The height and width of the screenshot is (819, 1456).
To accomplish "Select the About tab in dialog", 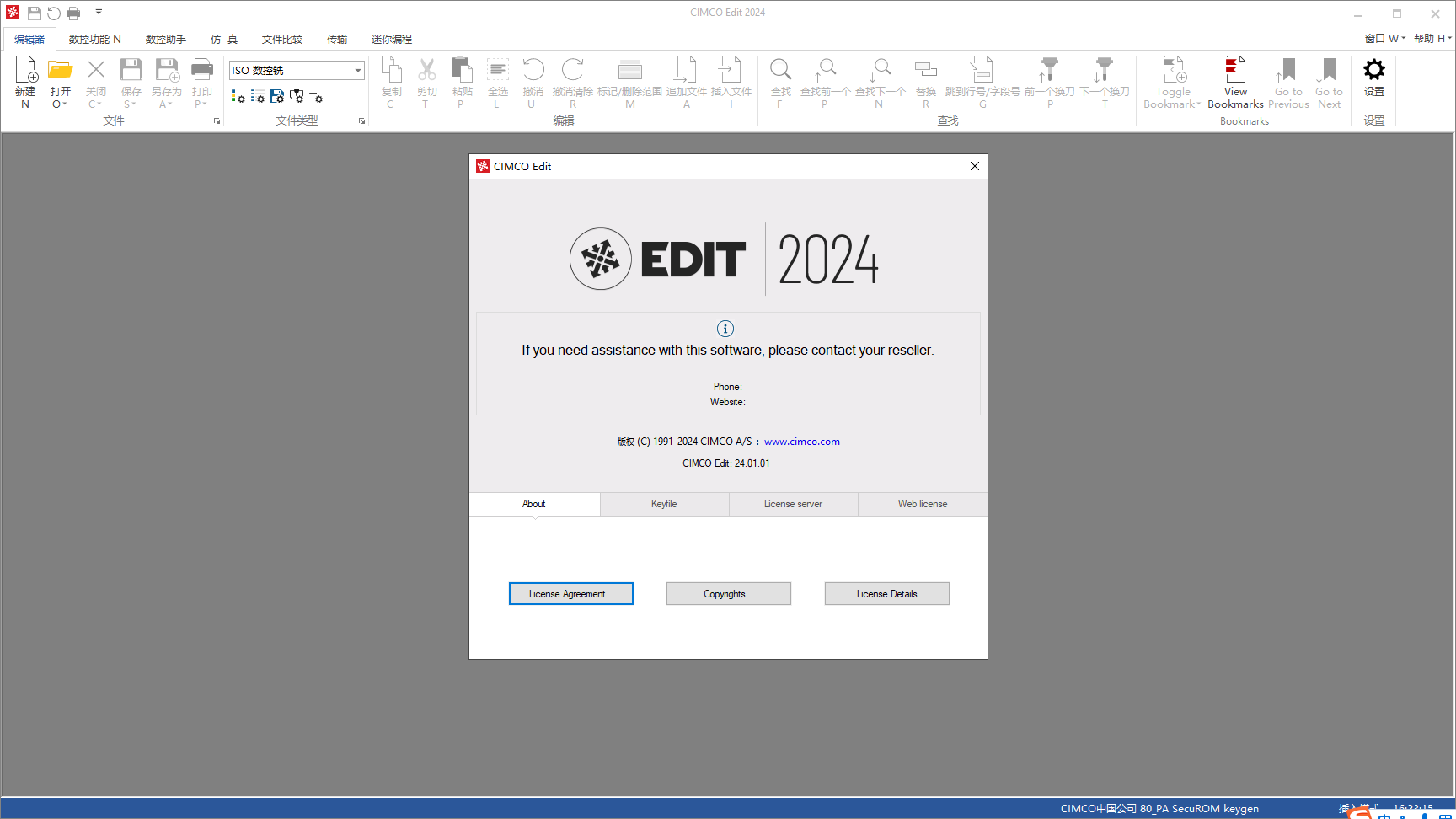I will click(x=534, y=504).
